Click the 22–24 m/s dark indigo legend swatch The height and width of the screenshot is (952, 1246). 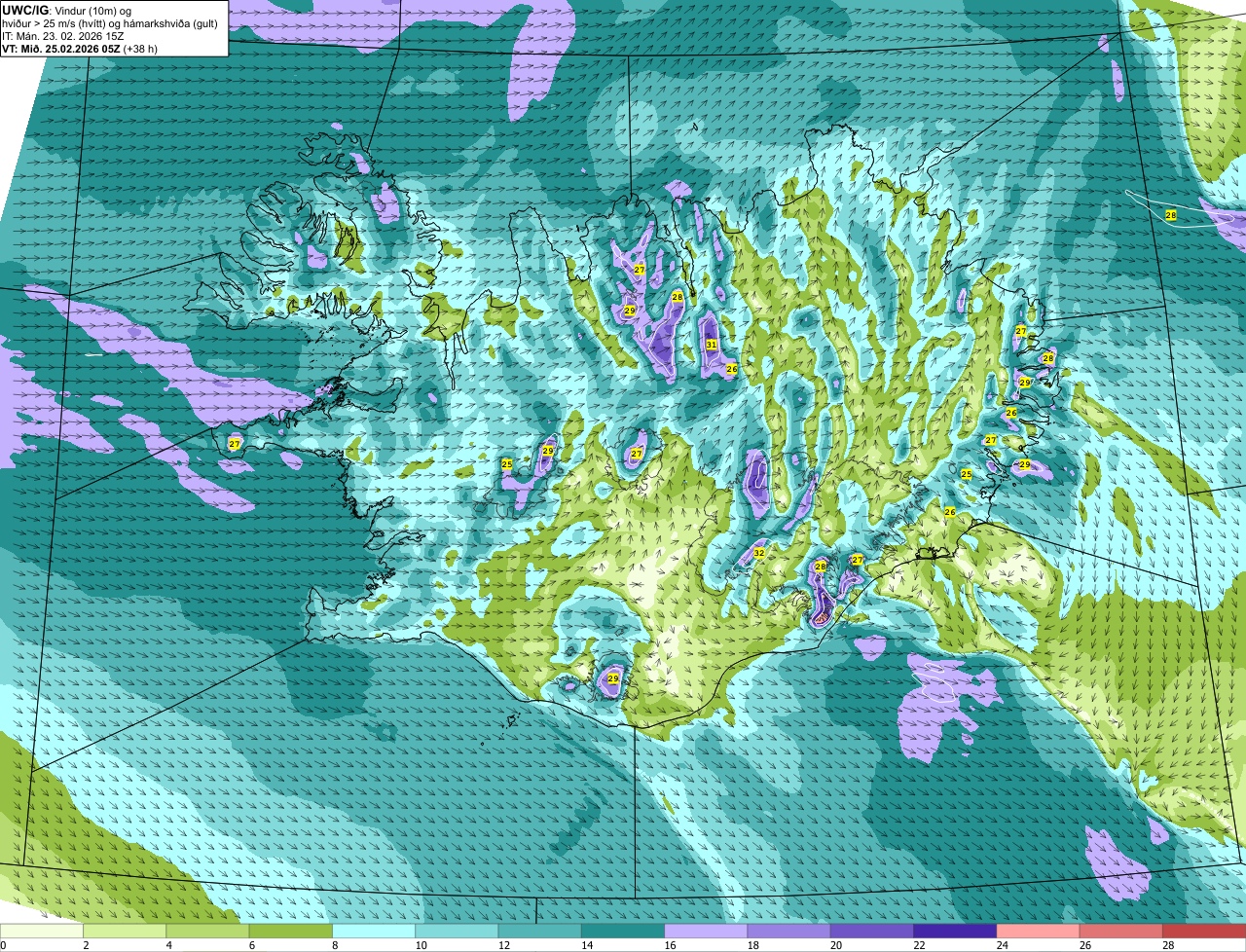click(x=955, y=932)
